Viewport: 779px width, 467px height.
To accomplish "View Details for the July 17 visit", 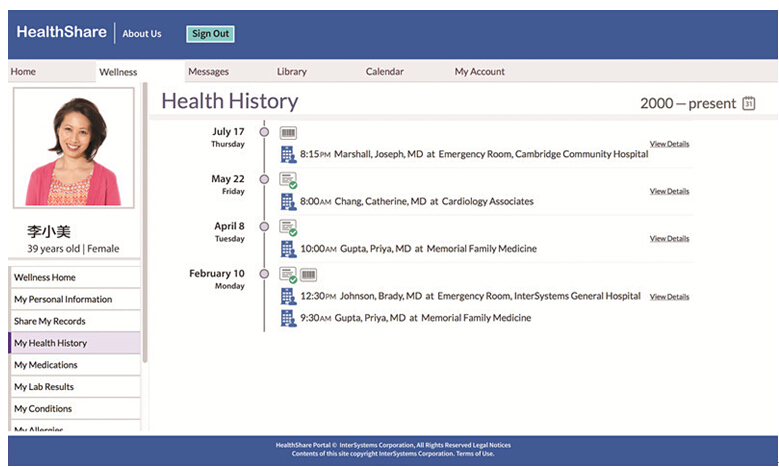I will (x=669, y=144).
